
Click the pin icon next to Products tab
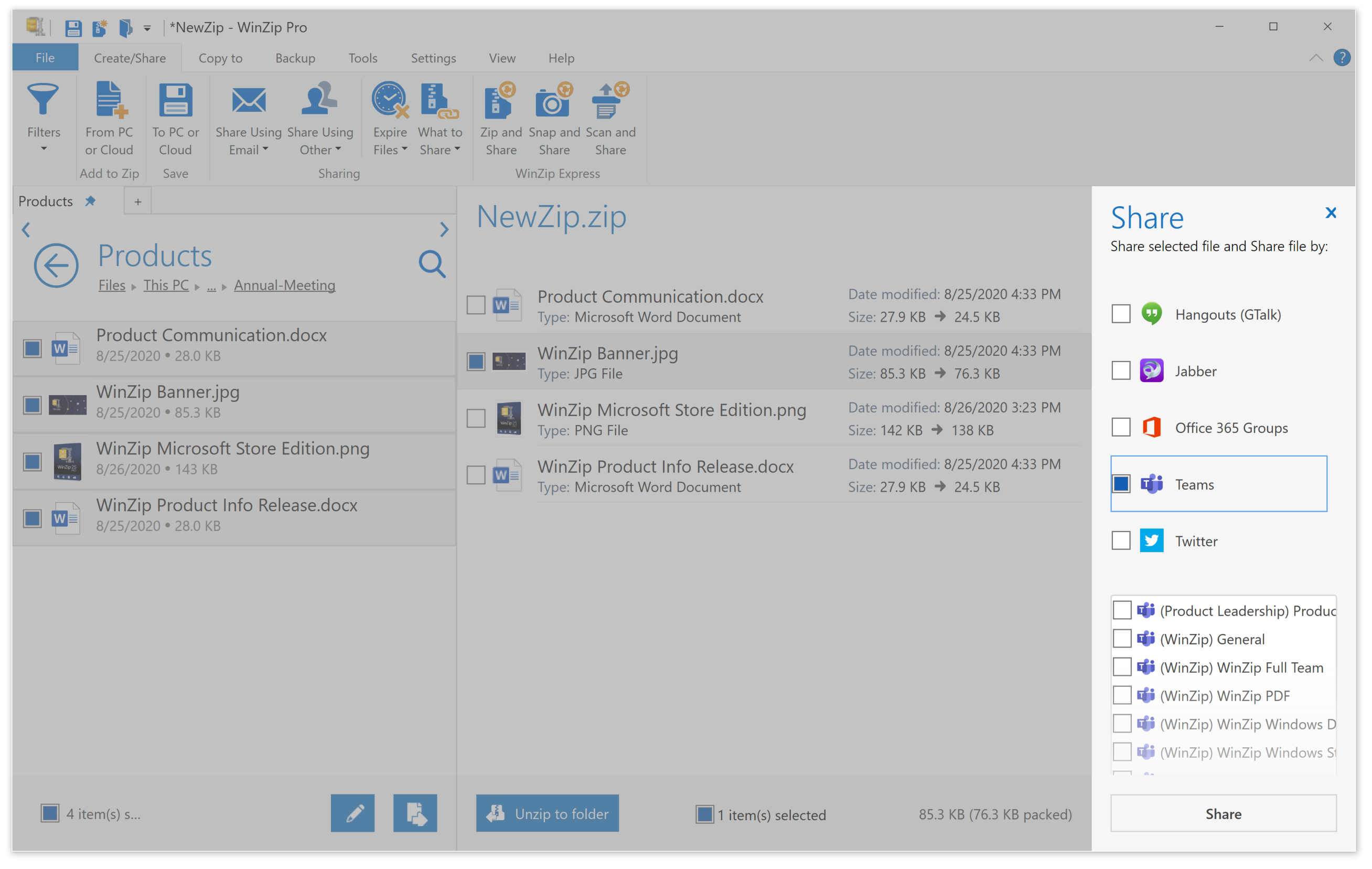pos(90,200)
